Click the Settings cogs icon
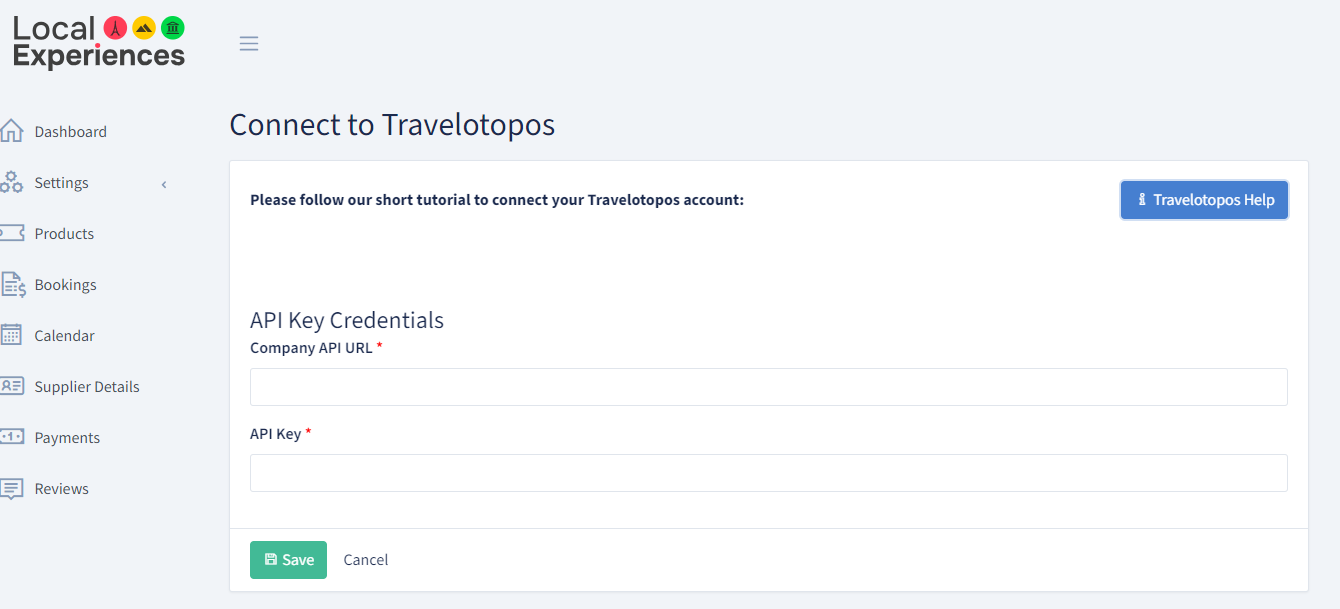Screen dimensions: 1340x609 (12, 182)
